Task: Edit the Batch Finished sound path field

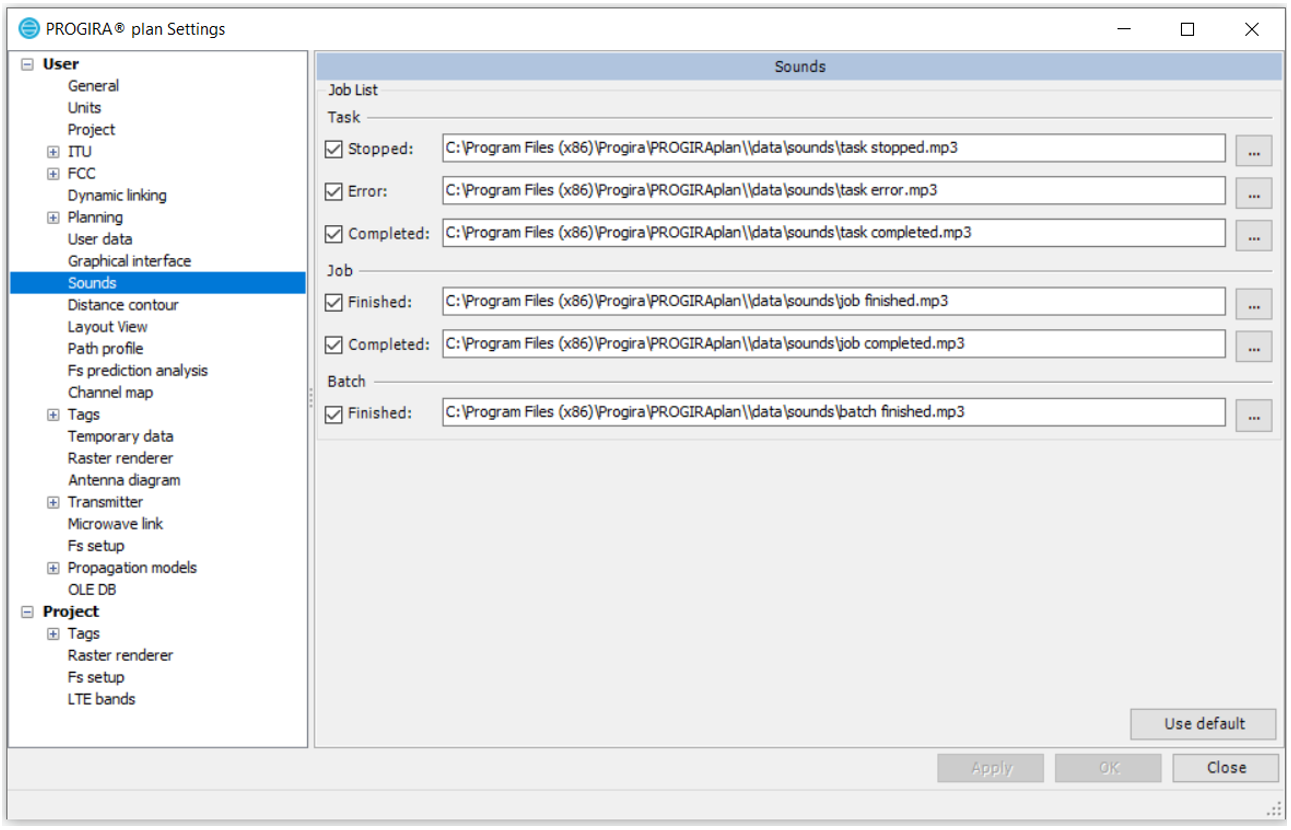Action: (x=834, y=413)
